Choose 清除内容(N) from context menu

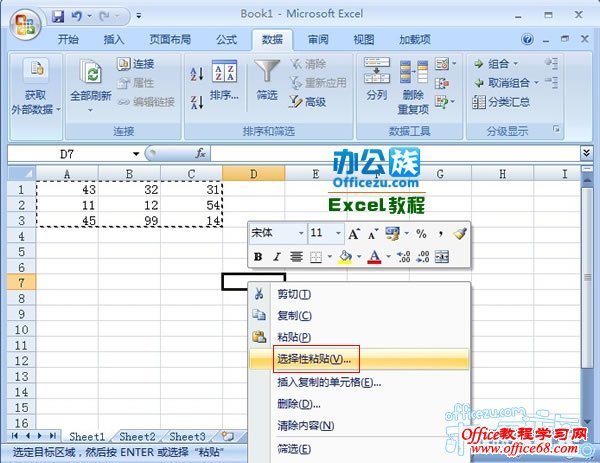pos(359,425)
